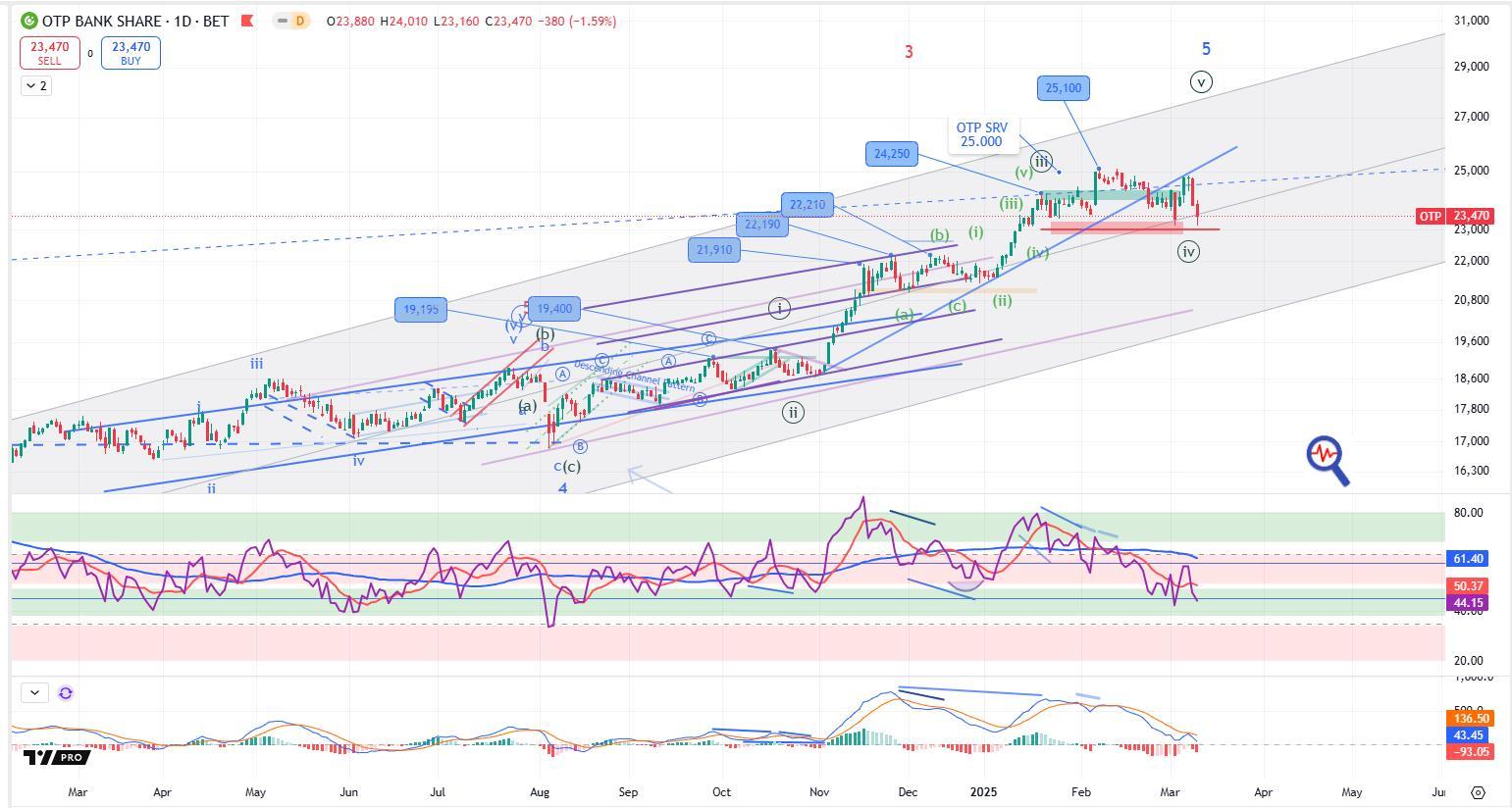This screenshot has width=1512, height=808.
Task: Click the OTP symbol logo icon
Action: tap(28, 21)
